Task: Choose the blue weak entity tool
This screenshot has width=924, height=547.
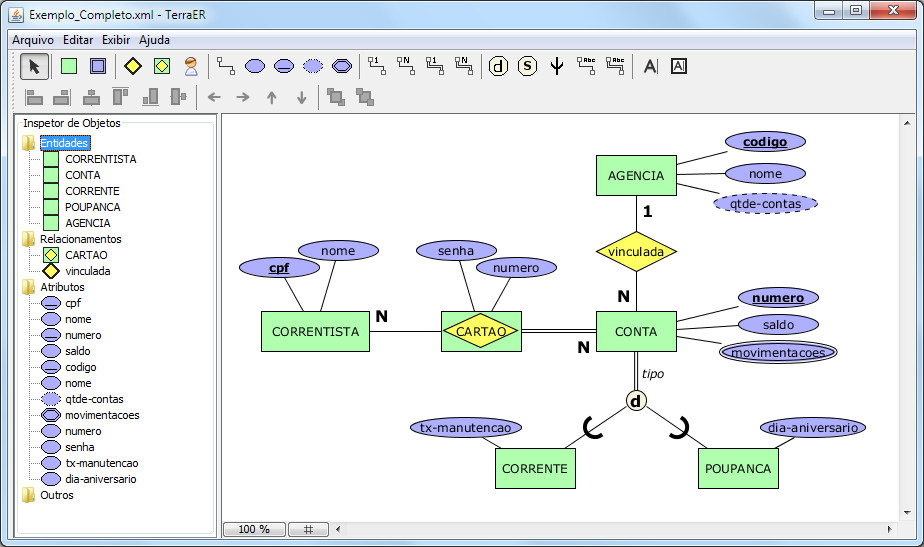Action: (x=98, y=66)
